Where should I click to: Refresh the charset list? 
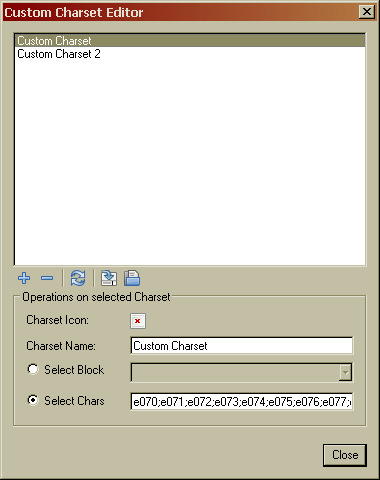(78, 278)
